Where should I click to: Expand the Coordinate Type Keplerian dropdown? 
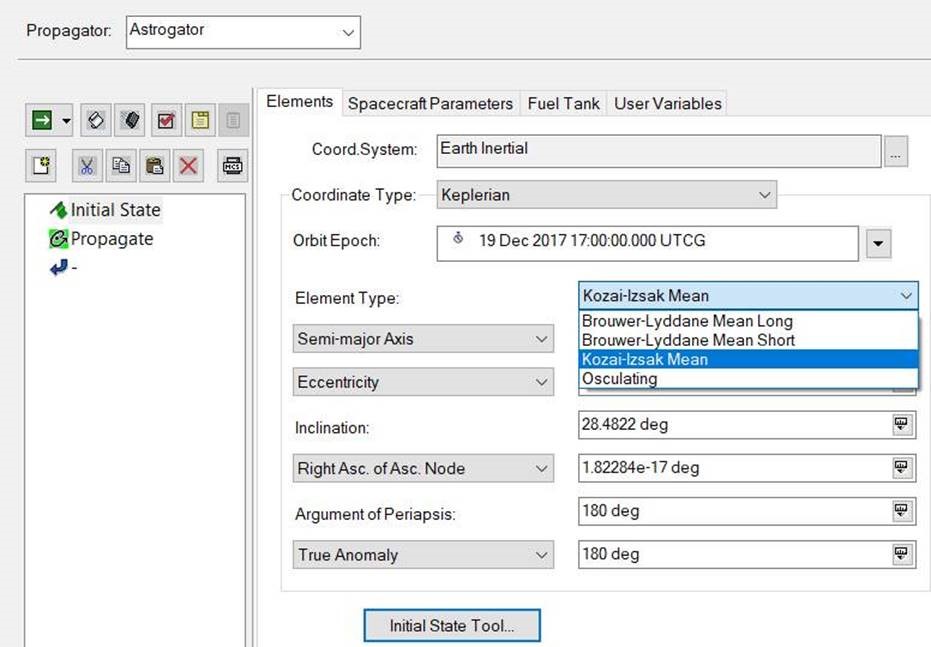point(606,195)
